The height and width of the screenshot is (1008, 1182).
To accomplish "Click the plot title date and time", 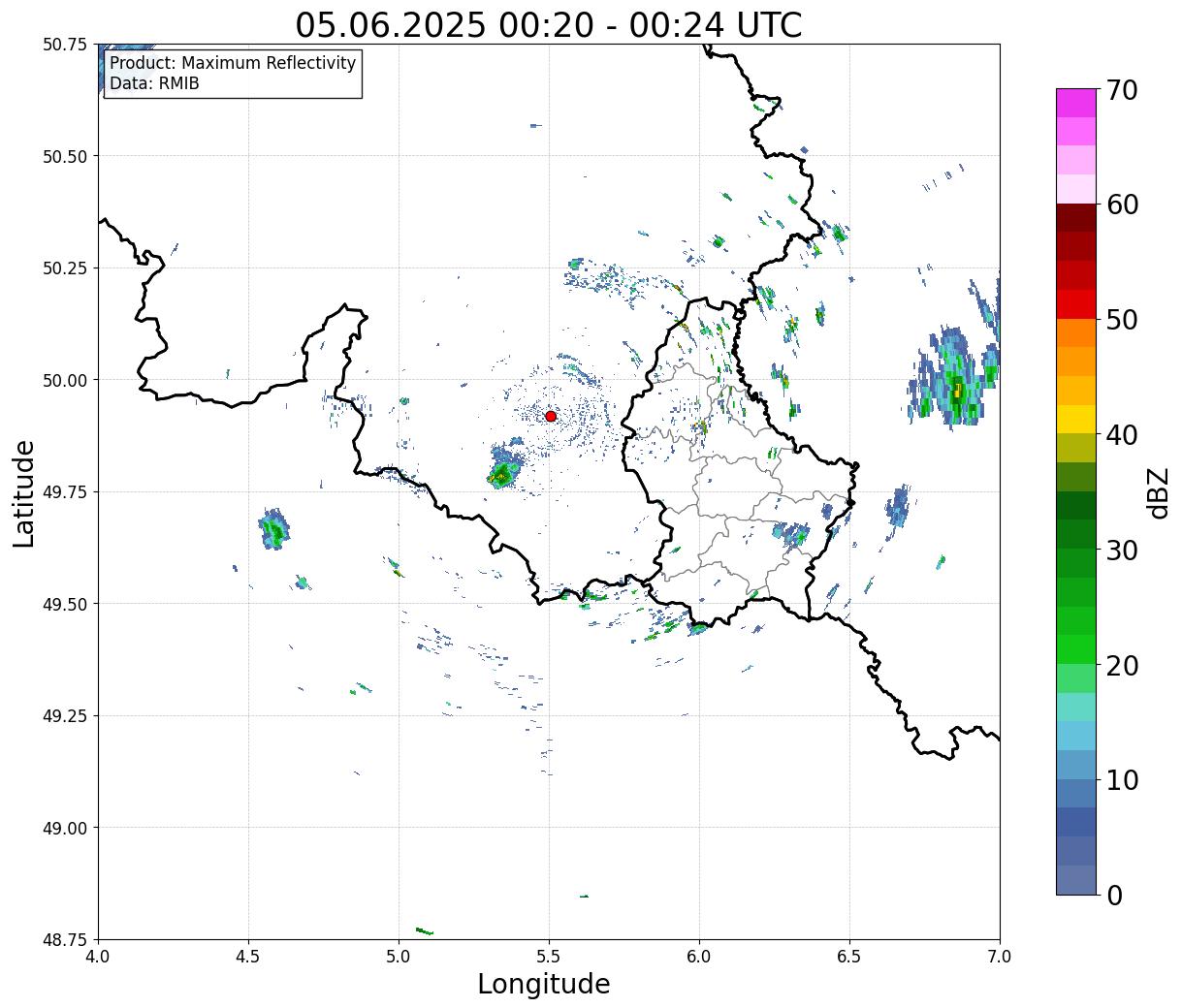I will click(549, 24).
